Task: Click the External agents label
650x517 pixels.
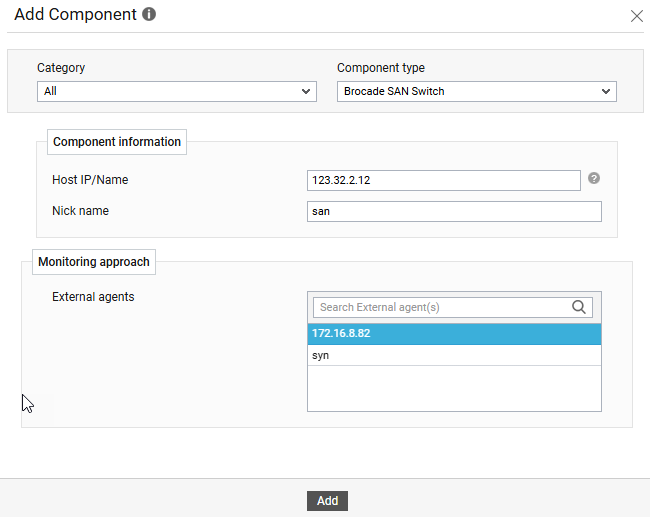Action: point(93,297)
